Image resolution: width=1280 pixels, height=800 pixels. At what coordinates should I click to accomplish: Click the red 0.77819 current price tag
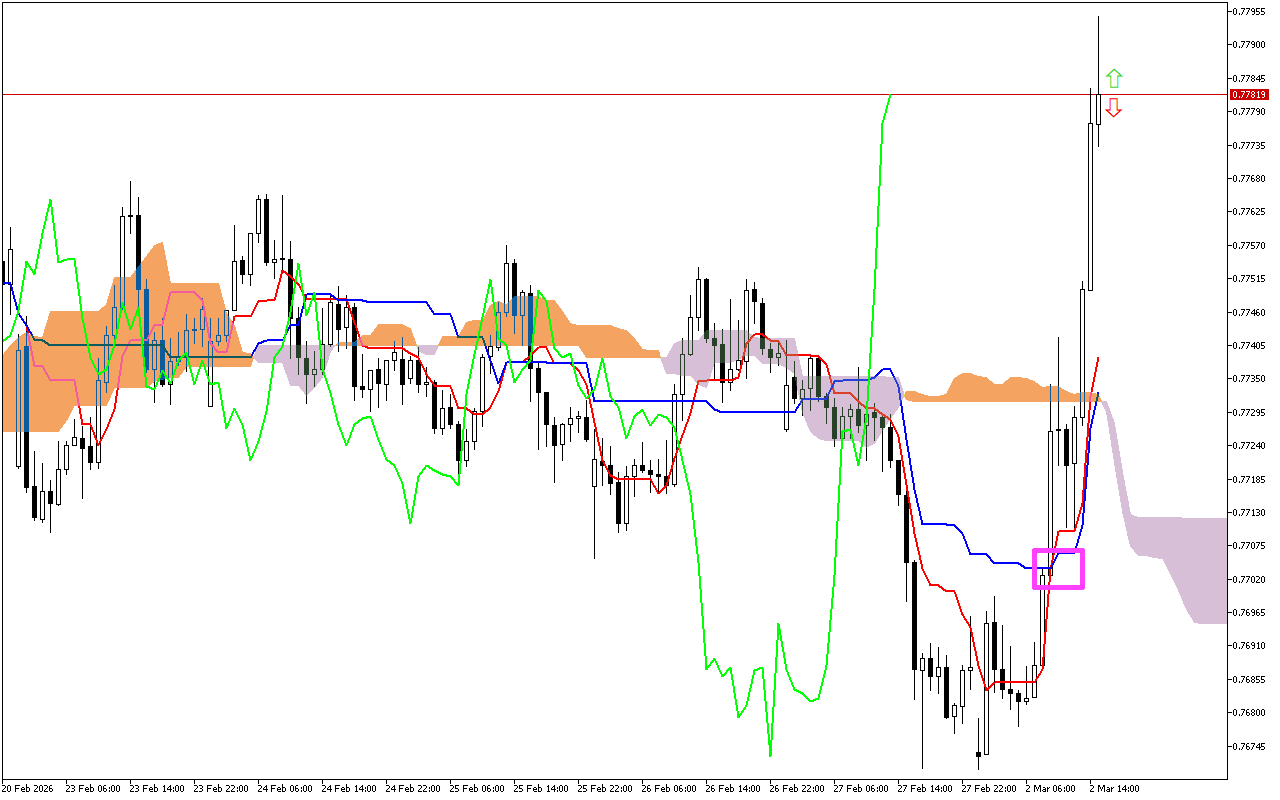[x=1248, y=95]
